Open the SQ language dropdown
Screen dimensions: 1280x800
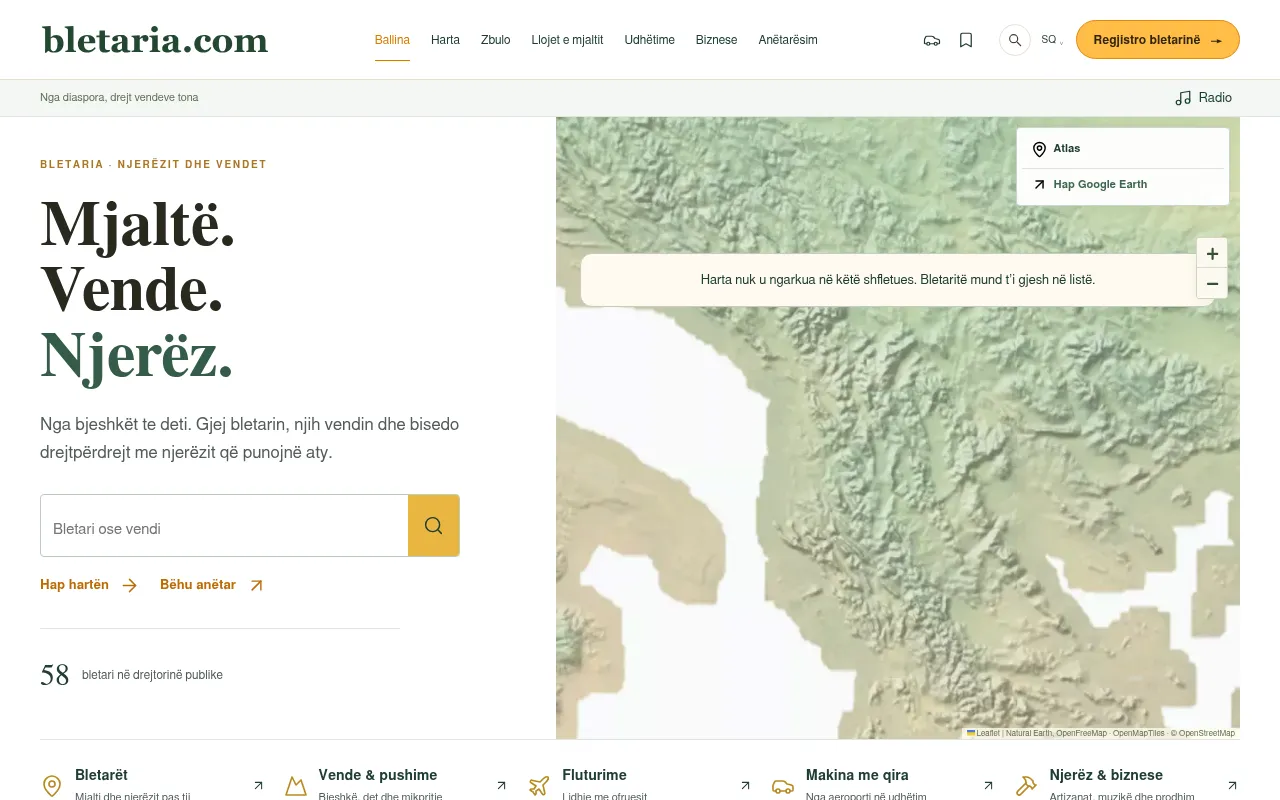tap(1052, 40)
